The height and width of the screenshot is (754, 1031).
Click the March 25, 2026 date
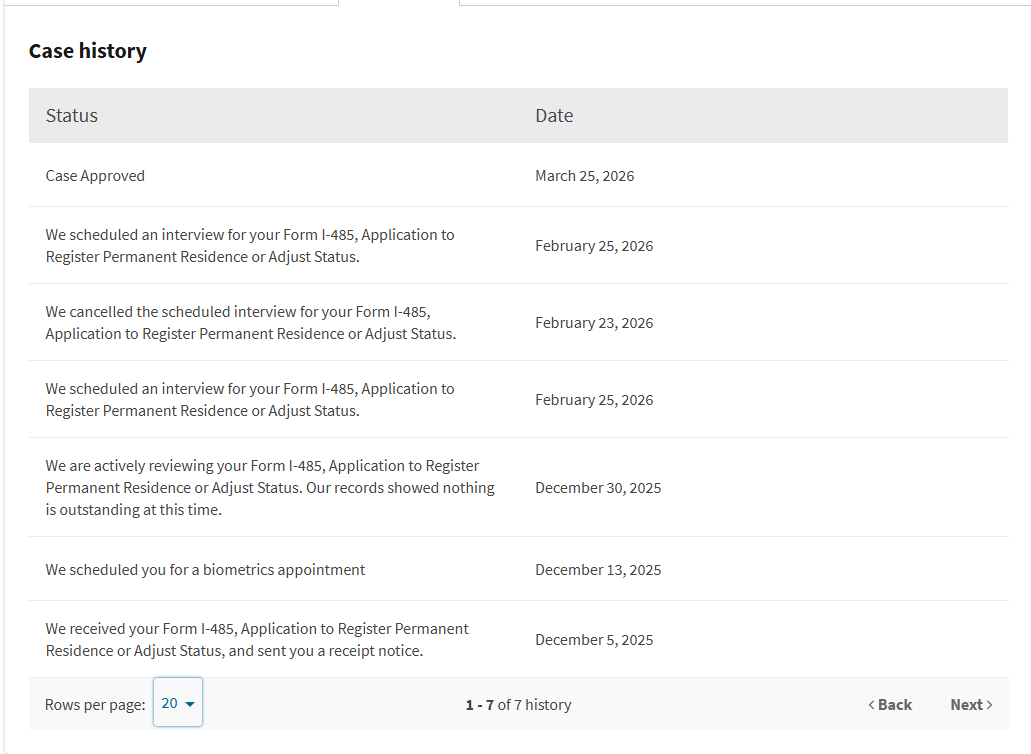[584, 176]
